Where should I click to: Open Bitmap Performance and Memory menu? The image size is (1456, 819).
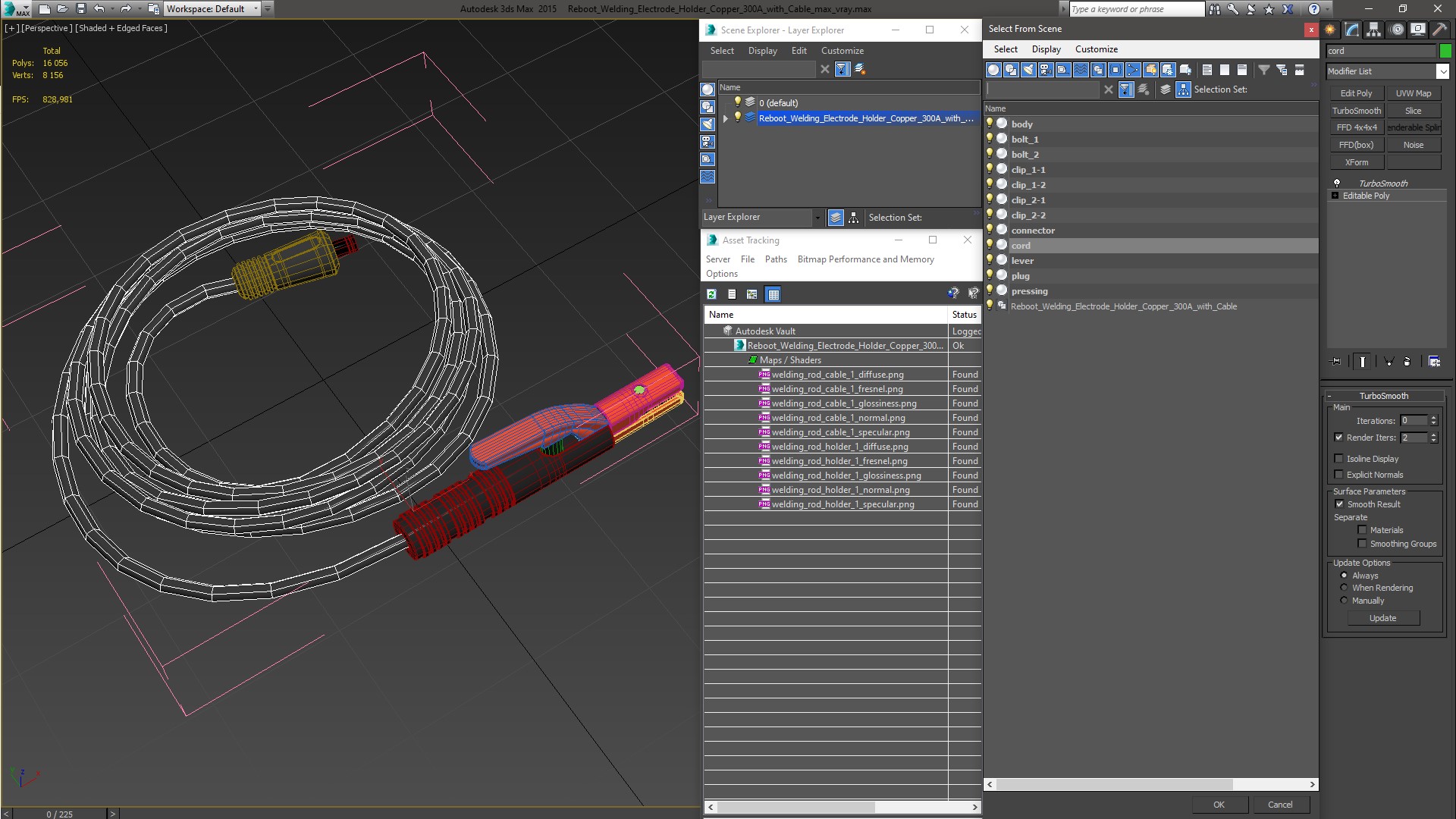pos(865,259)
